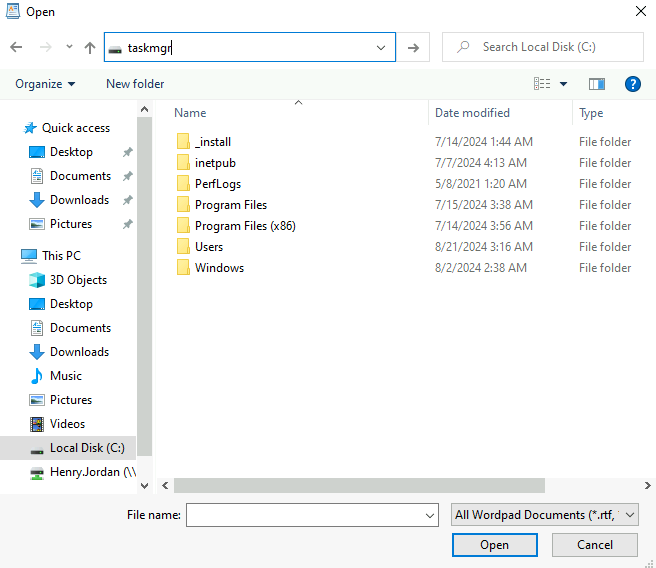Open the Downloads icon under This PC
Viewport: 656px width, 568px height.
[x=37, y=352]
